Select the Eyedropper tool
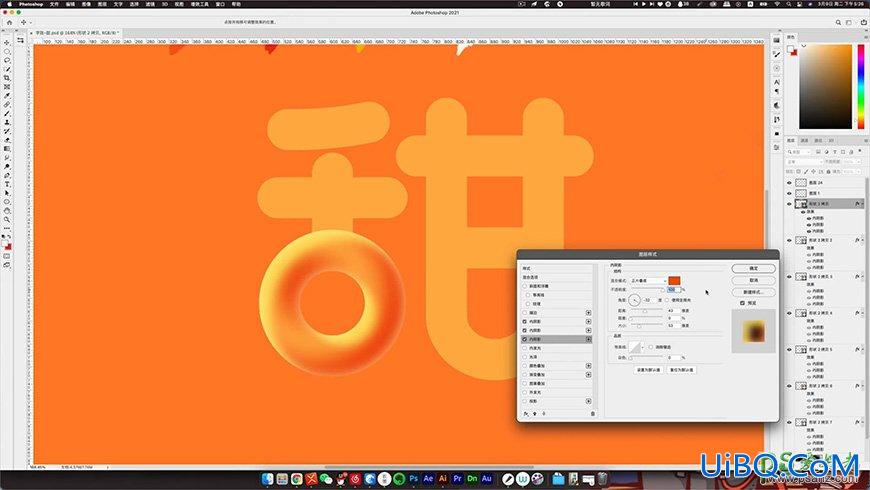870x490 pixels. click(x=7, y=95)
